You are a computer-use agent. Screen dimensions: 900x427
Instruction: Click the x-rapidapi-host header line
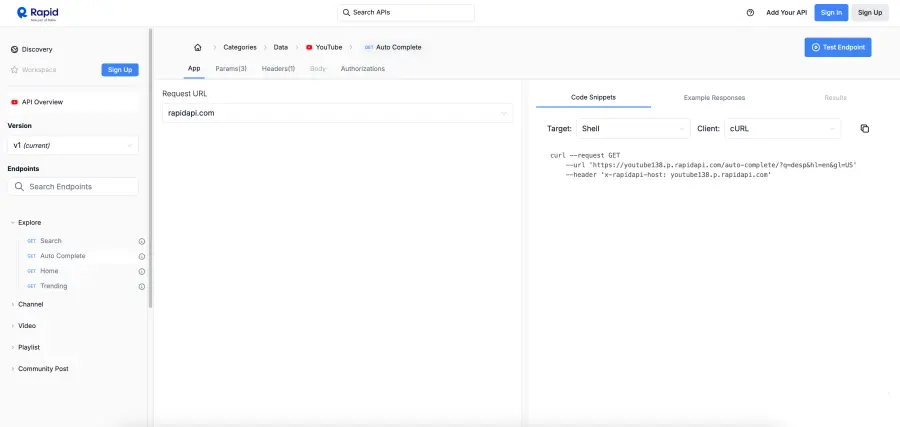tap(668, 175)
